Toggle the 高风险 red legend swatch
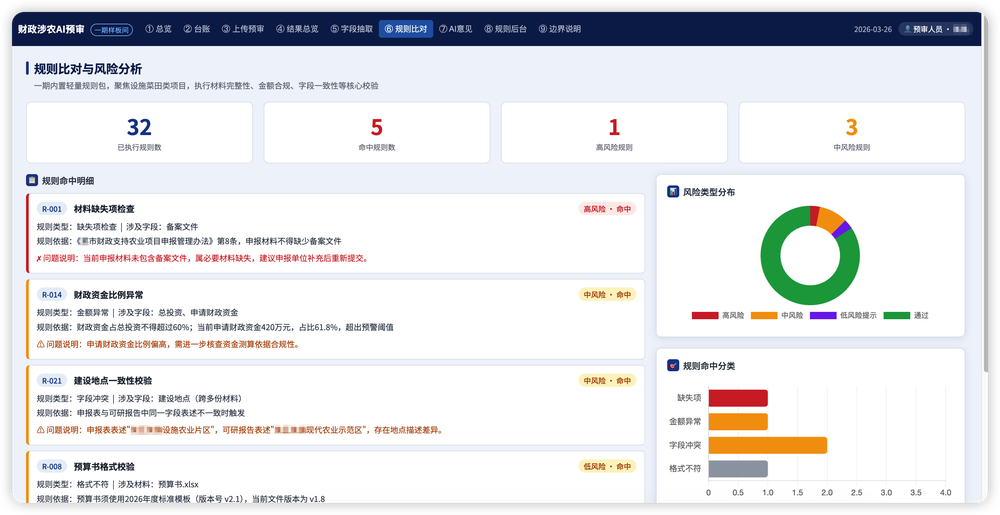This screenshot has height=515, width=1000. coord(705,316)
